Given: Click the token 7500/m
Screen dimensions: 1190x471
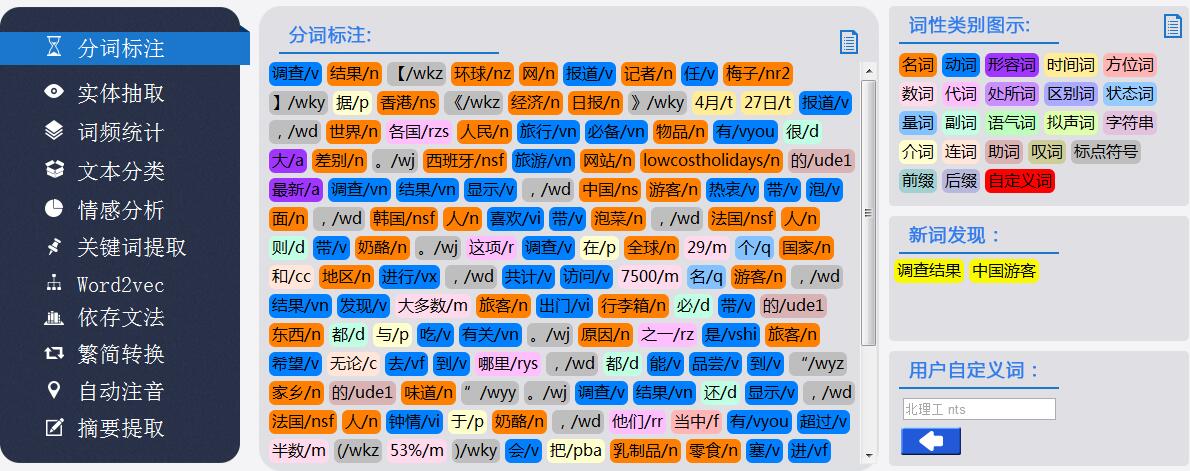Looking at the screenshot, I should 650,277.
